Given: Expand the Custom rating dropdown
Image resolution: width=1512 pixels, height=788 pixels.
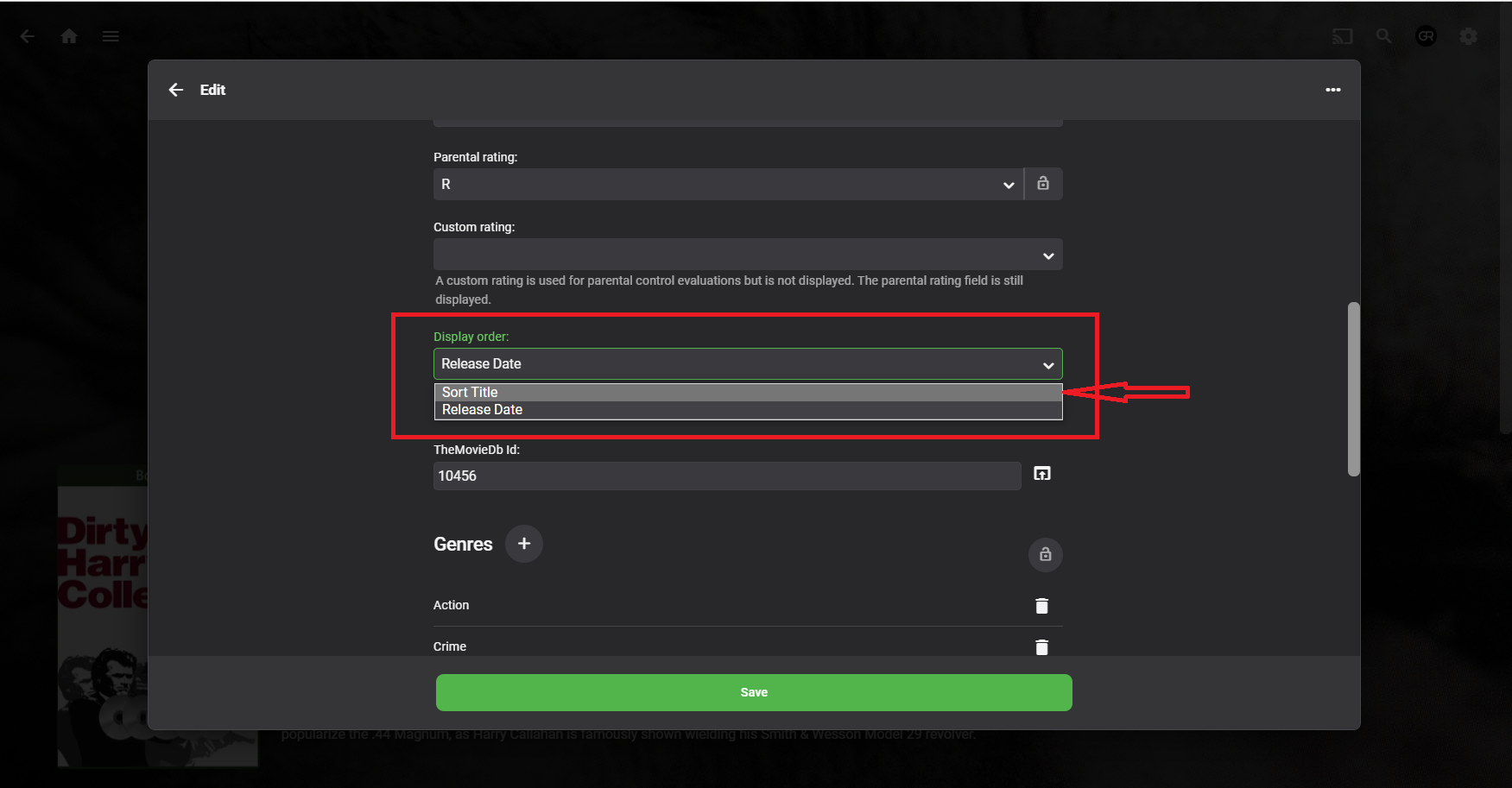Looking at the screenshot, I should click(x=748, y=255).
